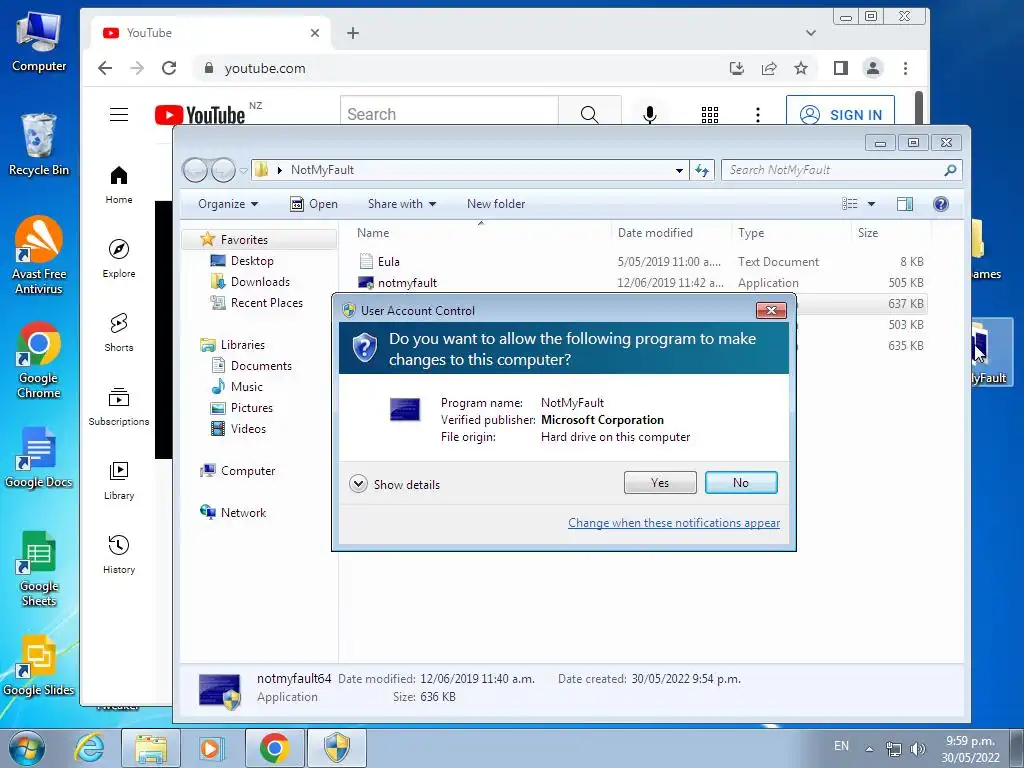Go to YouTube Home in sidebar
The width and height of the screenshot is (1024, 768).
click(119, 185)
